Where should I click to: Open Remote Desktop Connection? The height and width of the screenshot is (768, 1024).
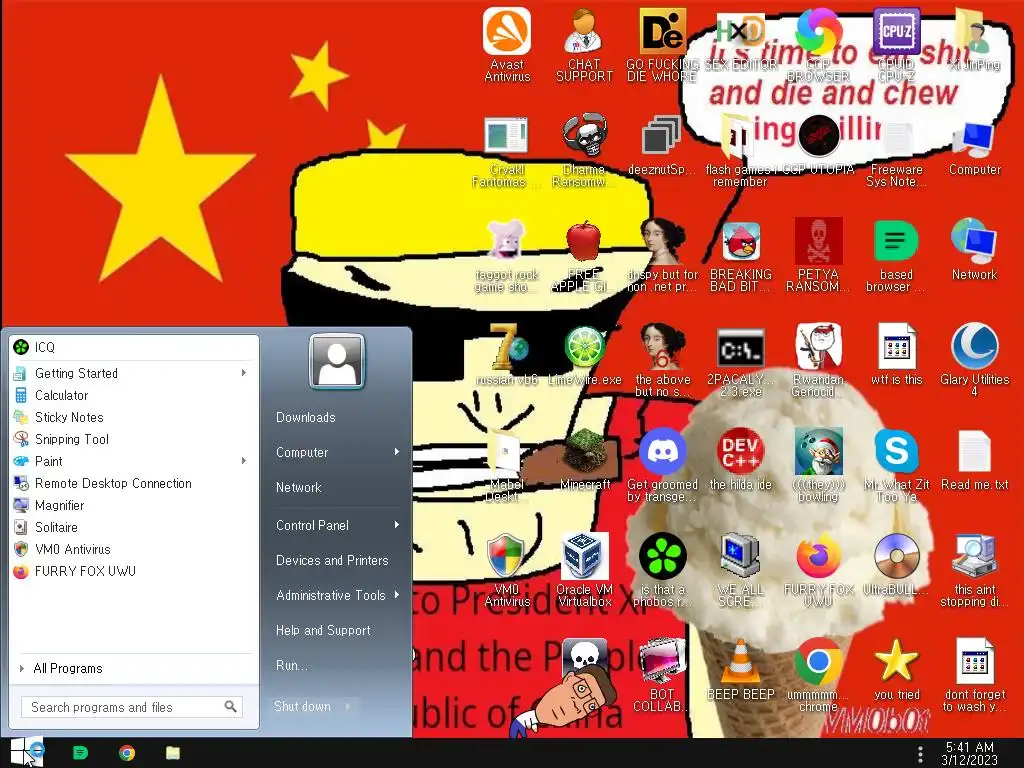tap(134, 483)
